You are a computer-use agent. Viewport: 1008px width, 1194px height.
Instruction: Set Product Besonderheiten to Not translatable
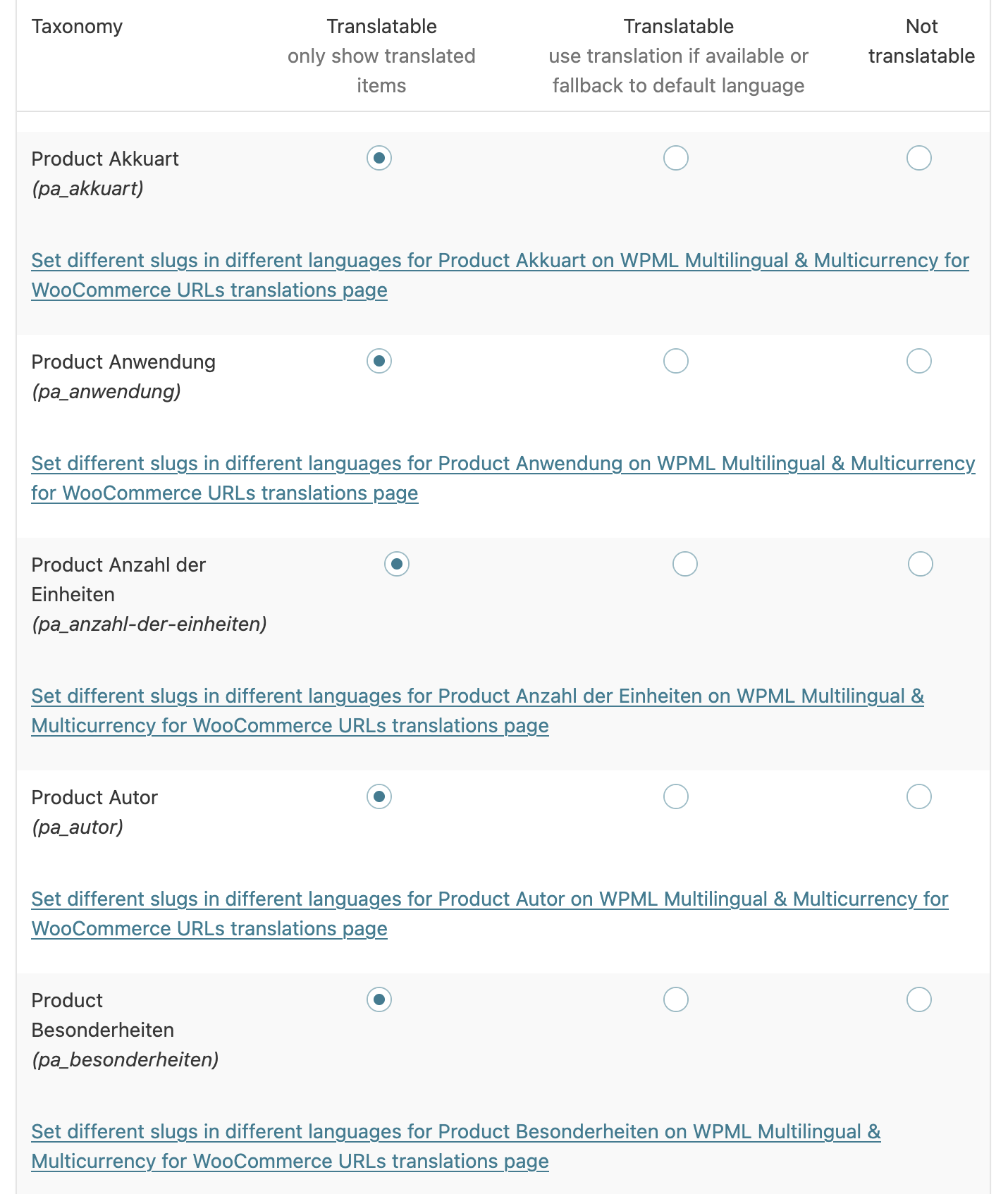coord(918,999)
